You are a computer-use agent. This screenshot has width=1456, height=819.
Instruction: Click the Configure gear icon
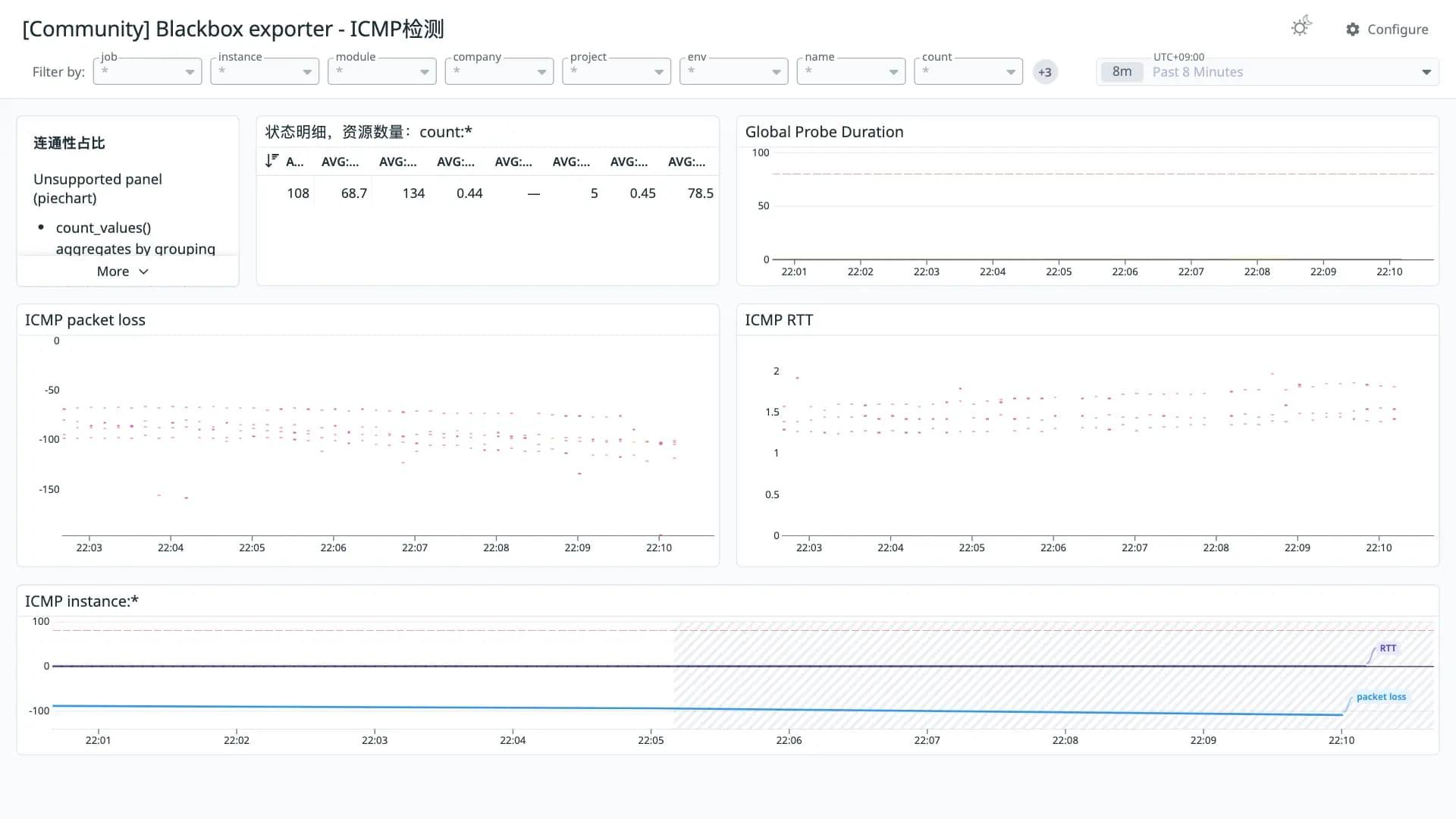(1353, 29)
